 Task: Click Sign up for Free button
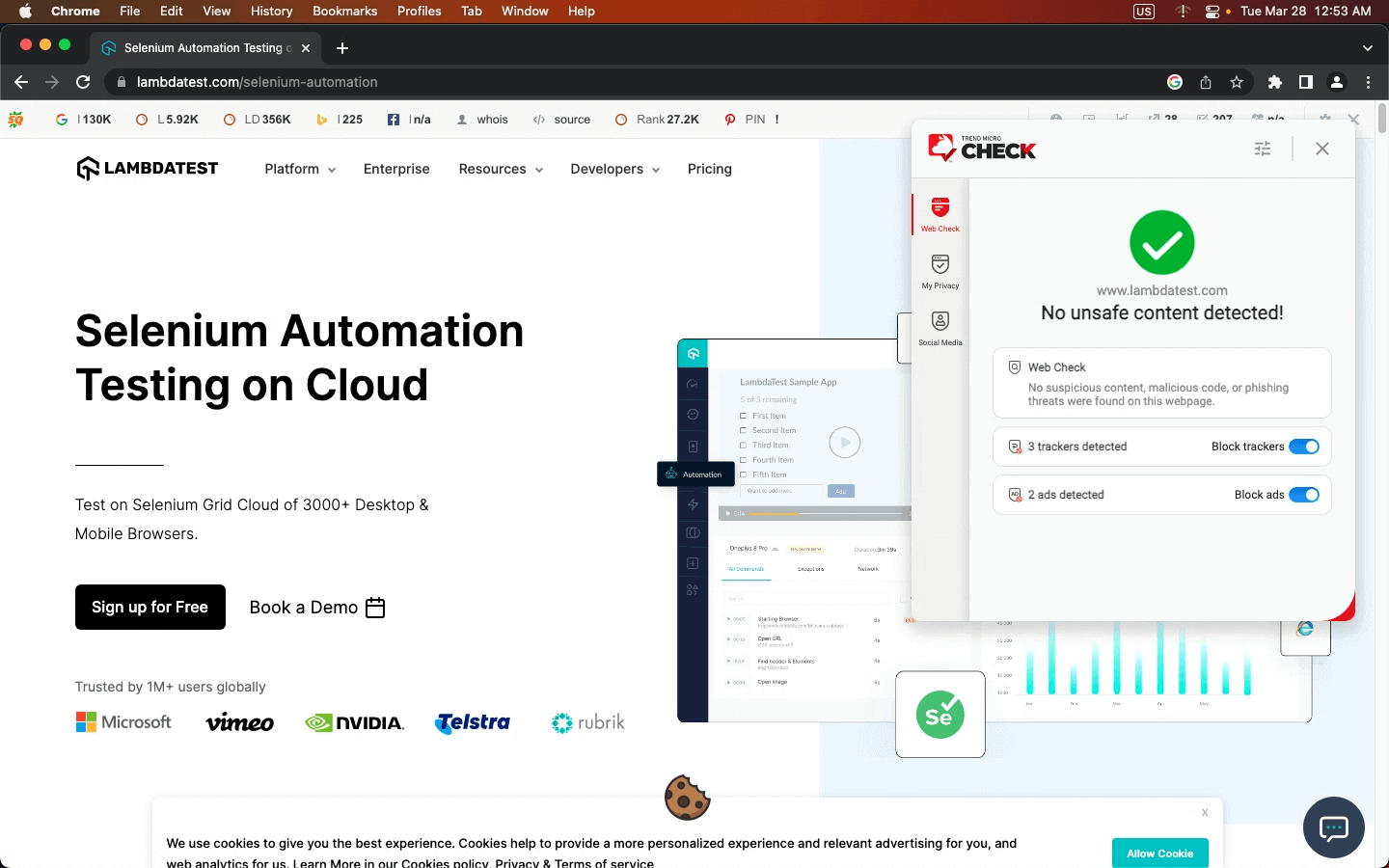(x=150, y=607)
